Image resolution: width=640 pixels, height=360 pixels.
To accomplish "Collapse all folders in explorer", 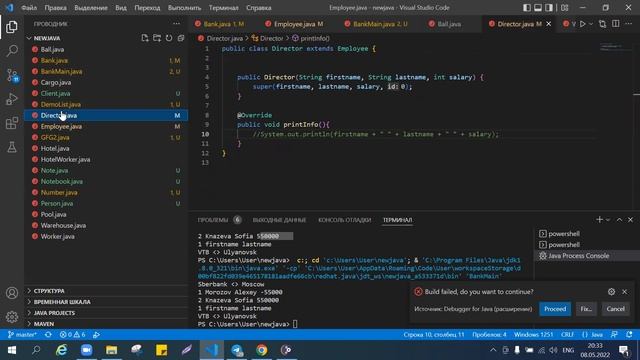I will click(x=181, y=38).
